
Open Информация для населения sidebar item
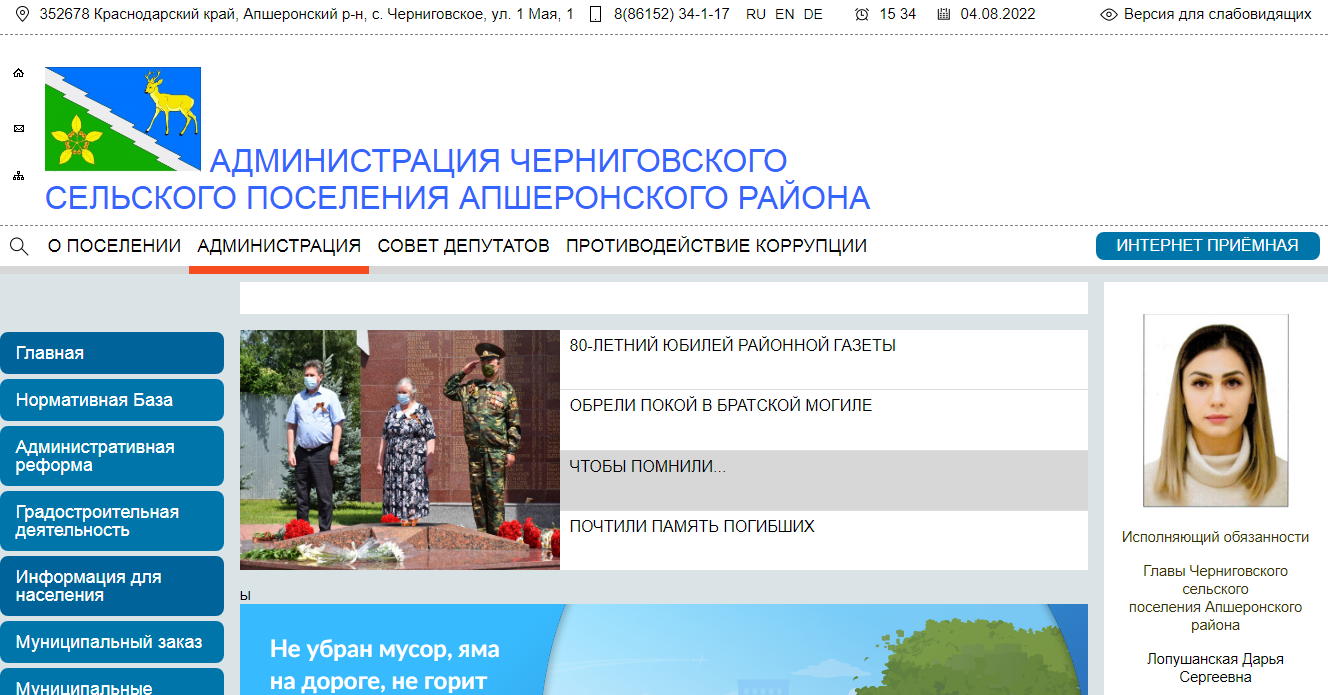112,586
